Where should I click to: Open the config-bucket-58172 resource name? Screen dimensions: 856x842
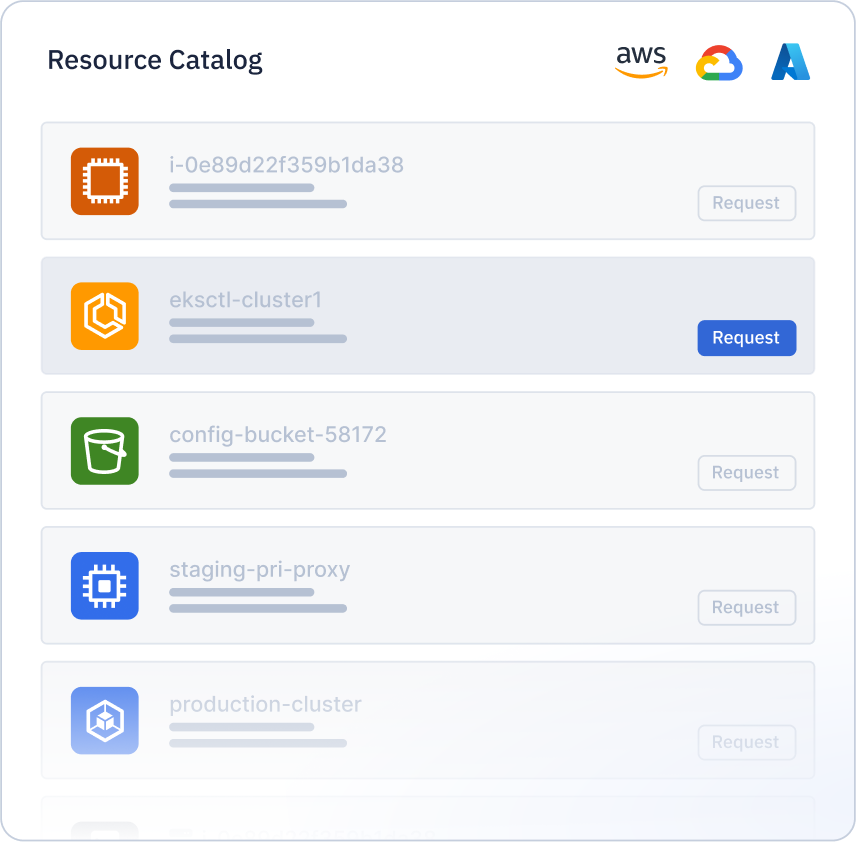tap(278, 435)
